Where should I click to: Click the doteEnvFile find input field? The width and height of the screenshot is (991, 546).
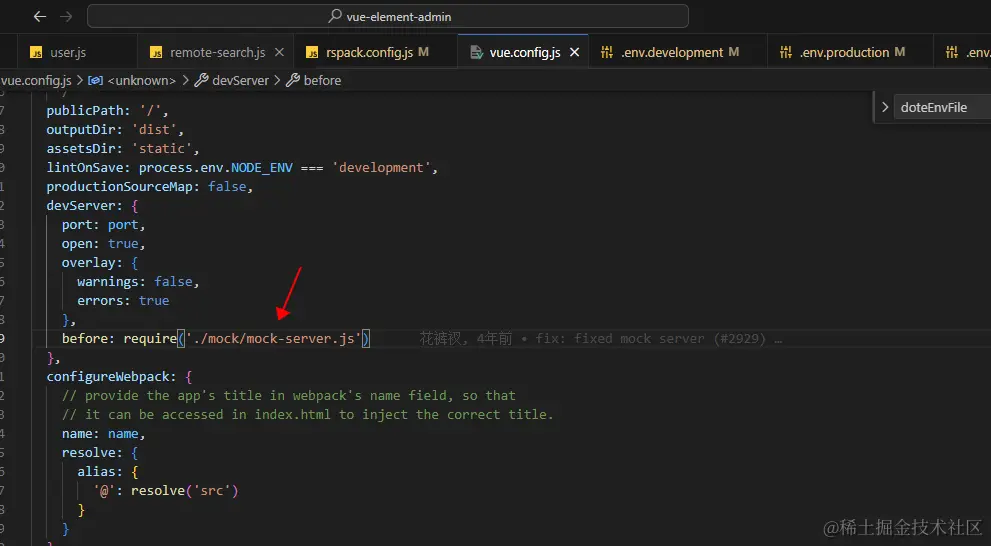coord(942,107)
